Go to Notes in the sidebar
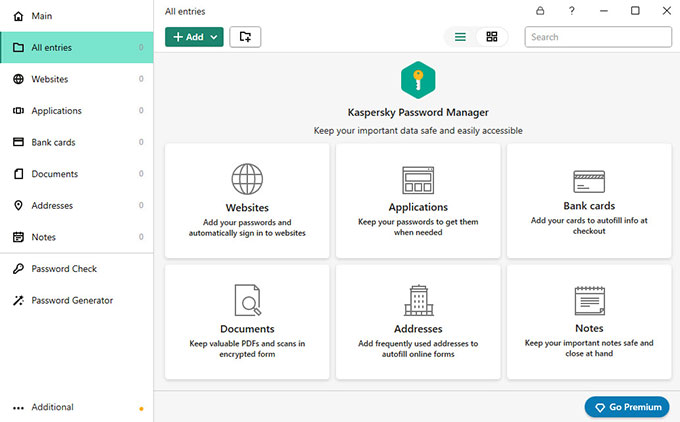The height and width of the screenshot is (422, 680). (76, 237)
